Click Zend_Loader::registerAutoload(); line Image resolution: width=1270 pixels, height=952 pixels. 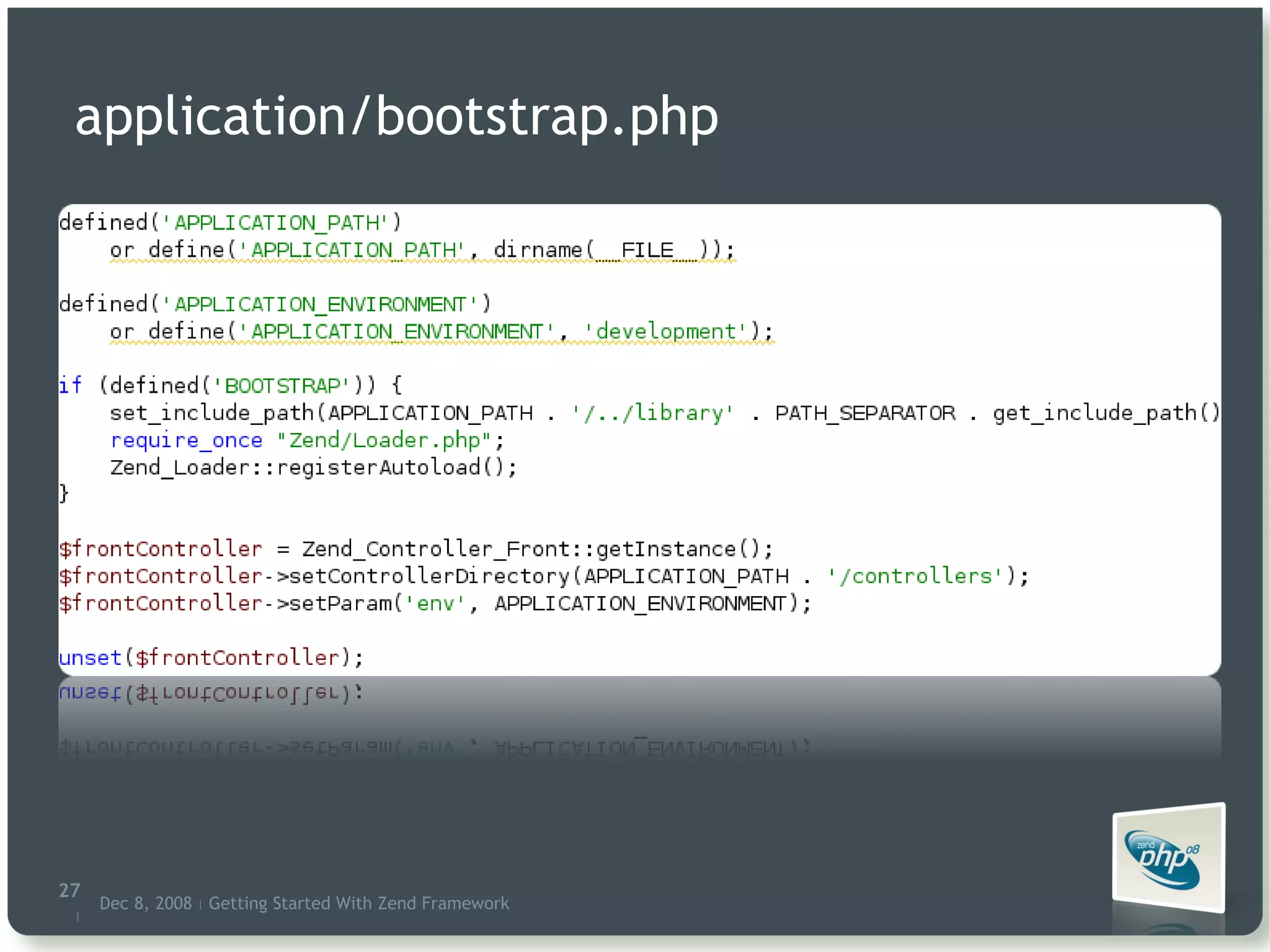pyautogui.click(x=313, y=467)
